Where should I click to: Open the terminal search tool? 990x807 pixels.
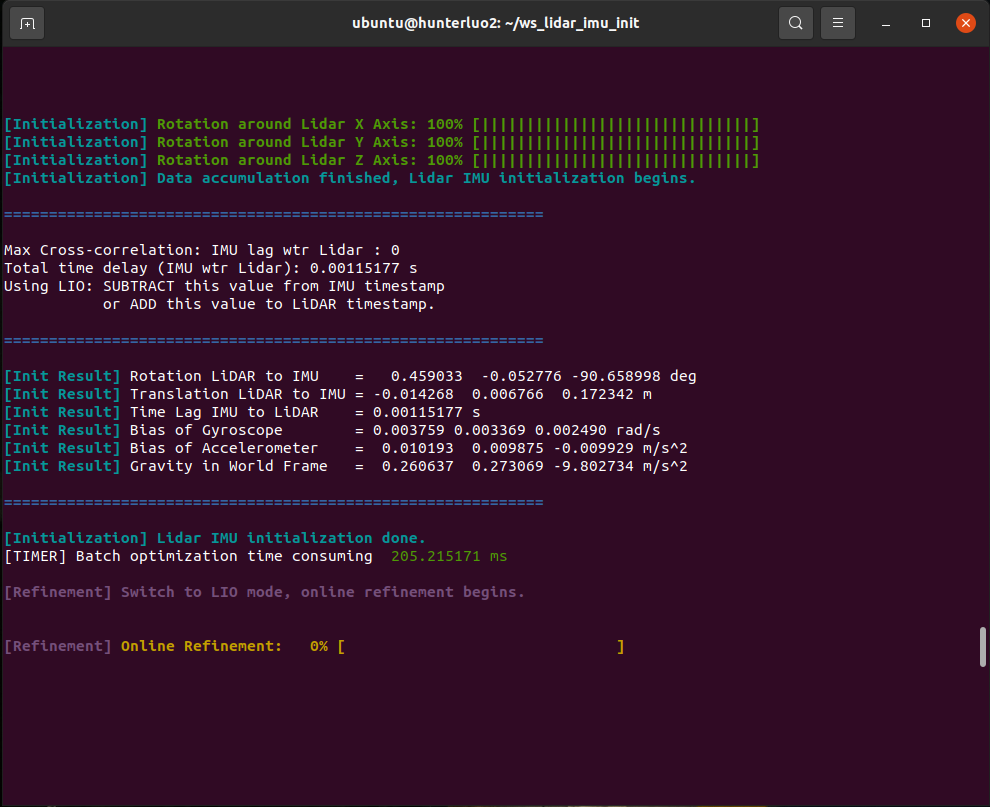(x=796, y=23)
